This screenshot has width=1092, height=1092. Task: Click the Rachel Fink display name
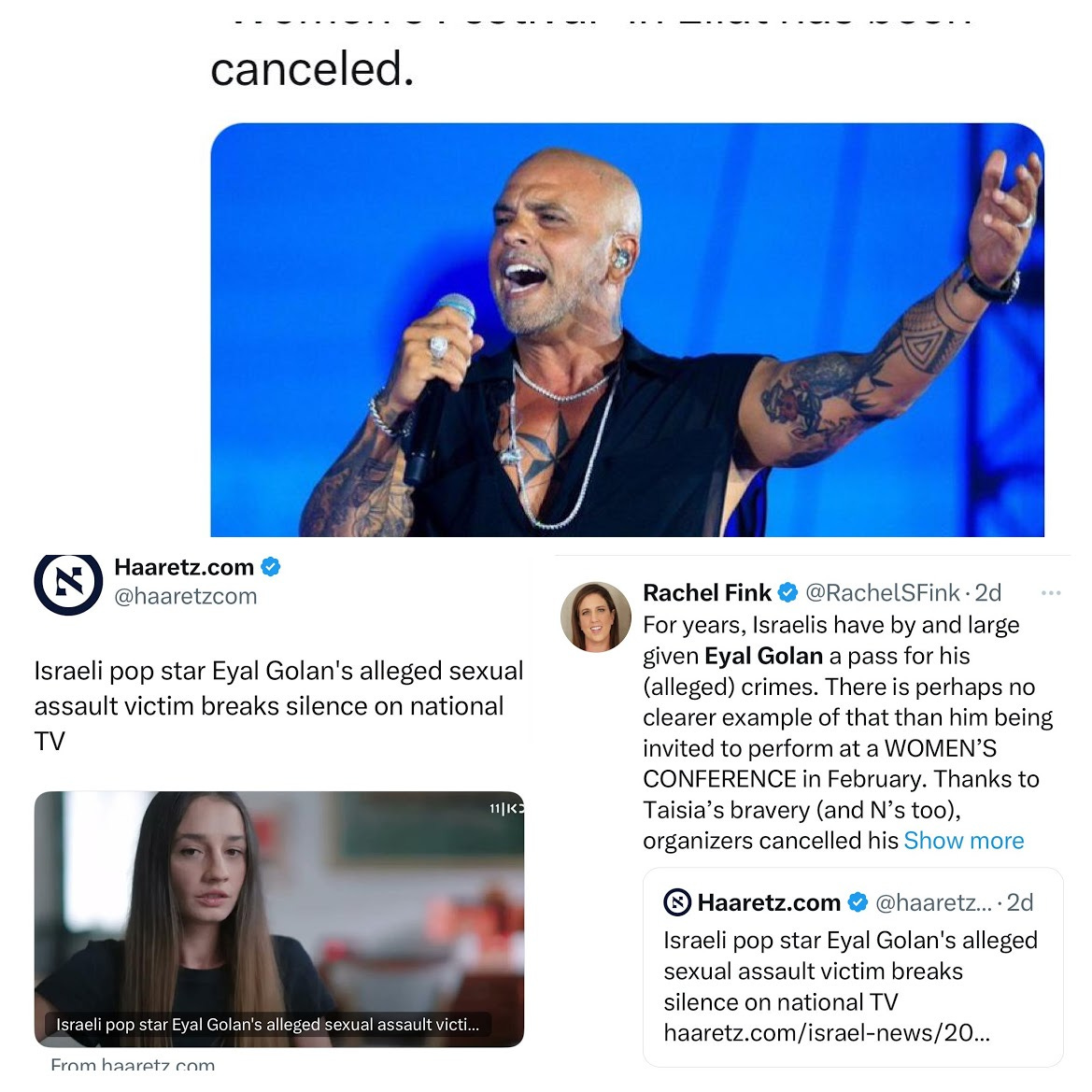707,592
